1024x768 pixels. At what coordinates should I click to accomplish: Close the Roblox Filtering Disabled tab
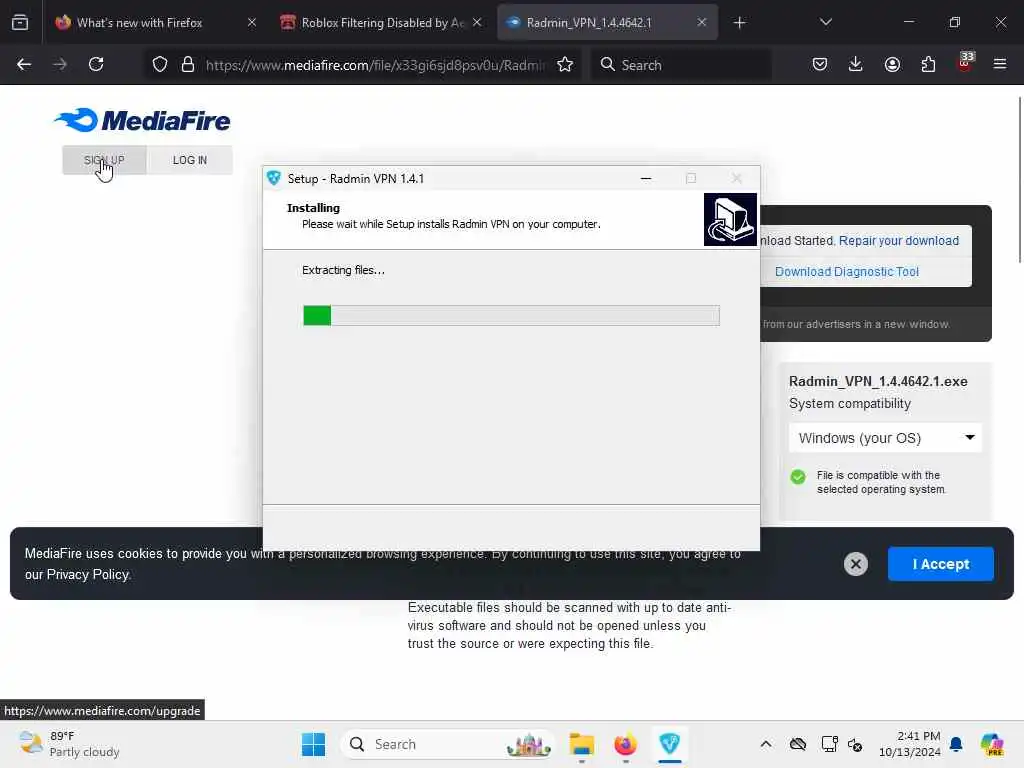point(477,22)
